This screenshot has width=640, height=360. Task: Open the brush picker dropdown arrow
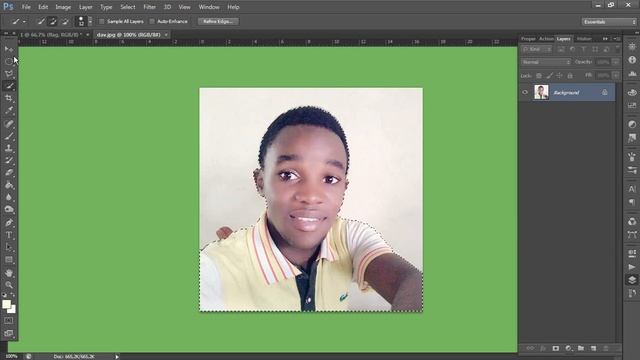pos(90,22)
